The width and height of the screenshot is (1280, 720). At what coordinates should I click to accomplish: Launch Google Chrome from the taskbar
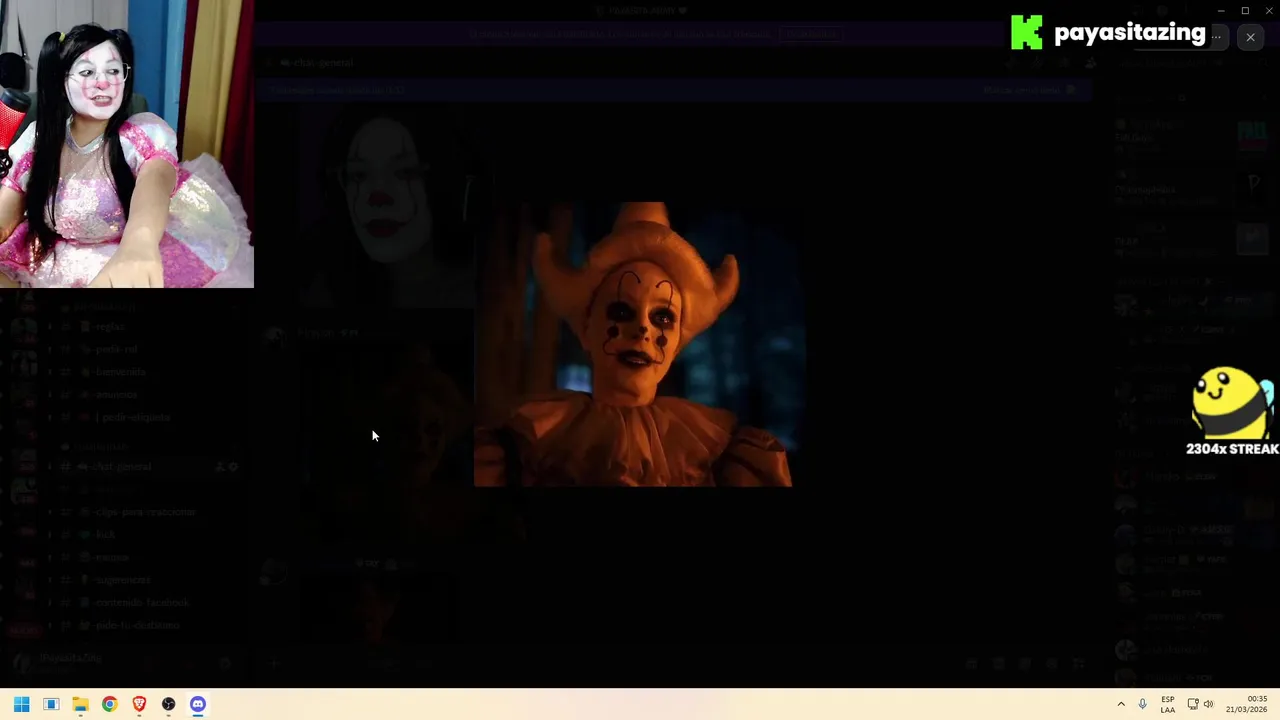(110, 704)
